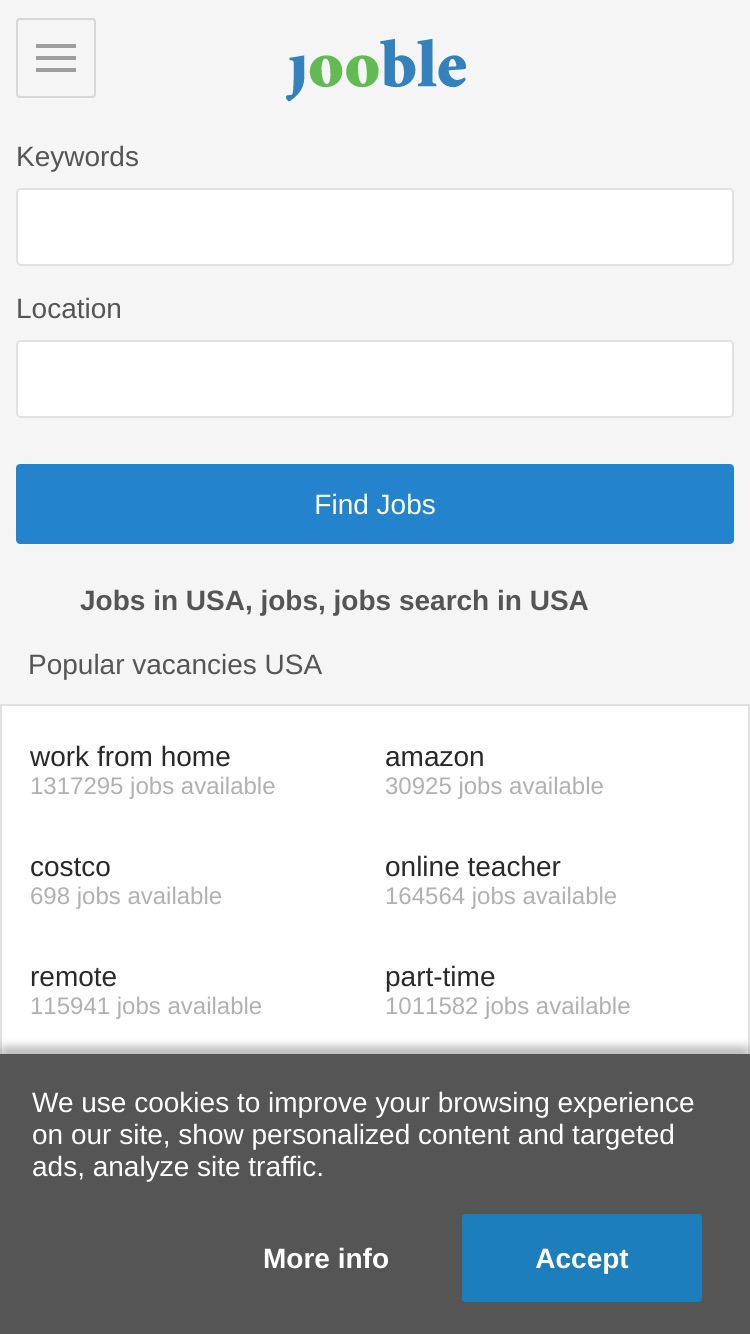Accept the cookie notice
750x1334 pixels.
pyautogui.click(x=582, y=1258)
